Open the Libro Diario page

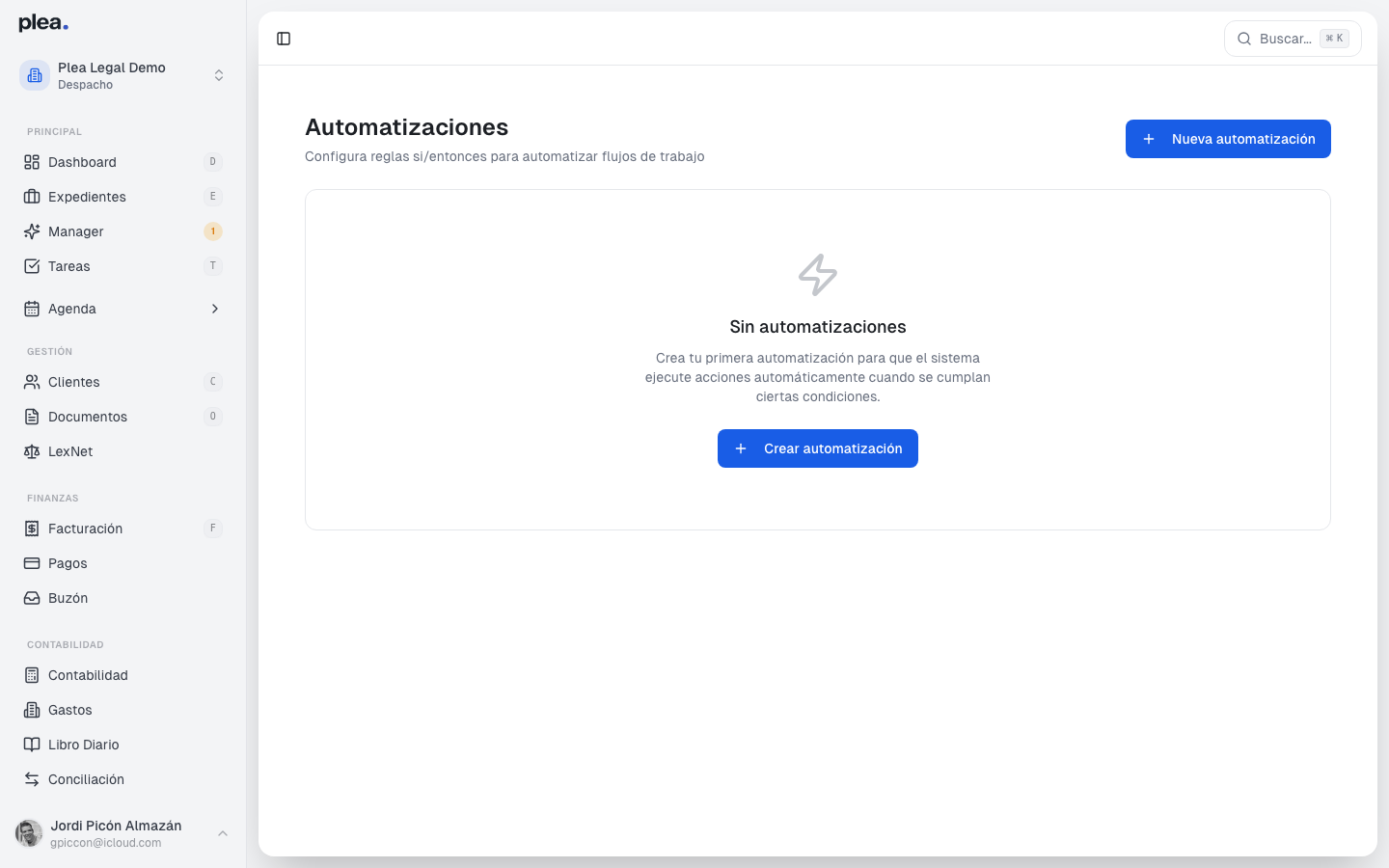82,745
